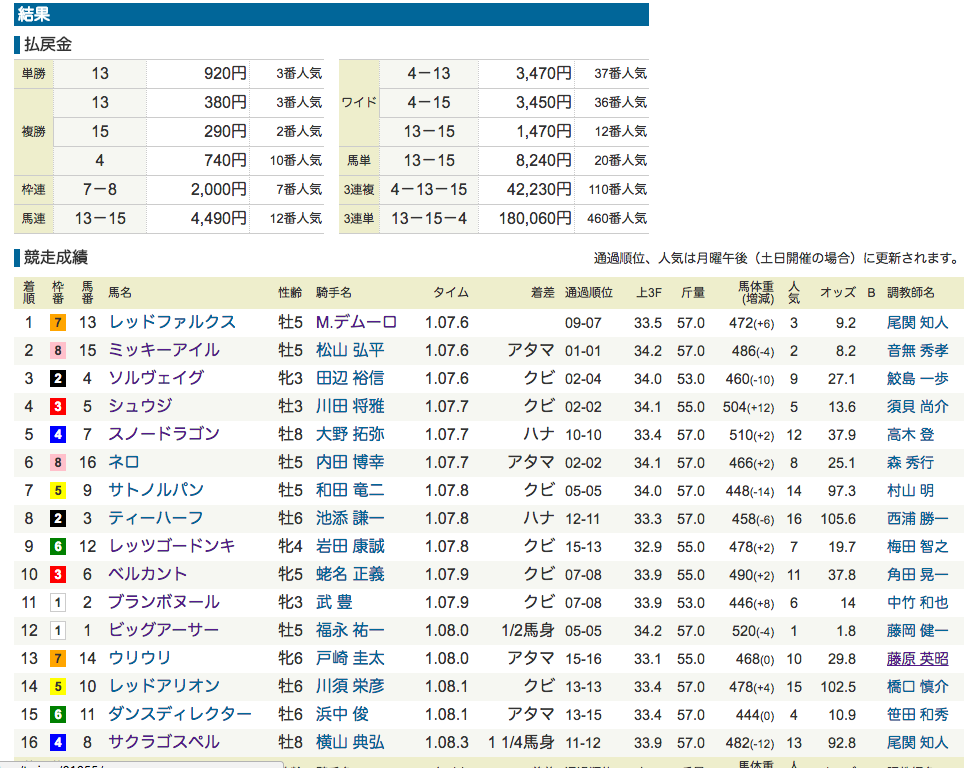Click the horse name ビッグアーサー
976x768 pixels.
164,630
